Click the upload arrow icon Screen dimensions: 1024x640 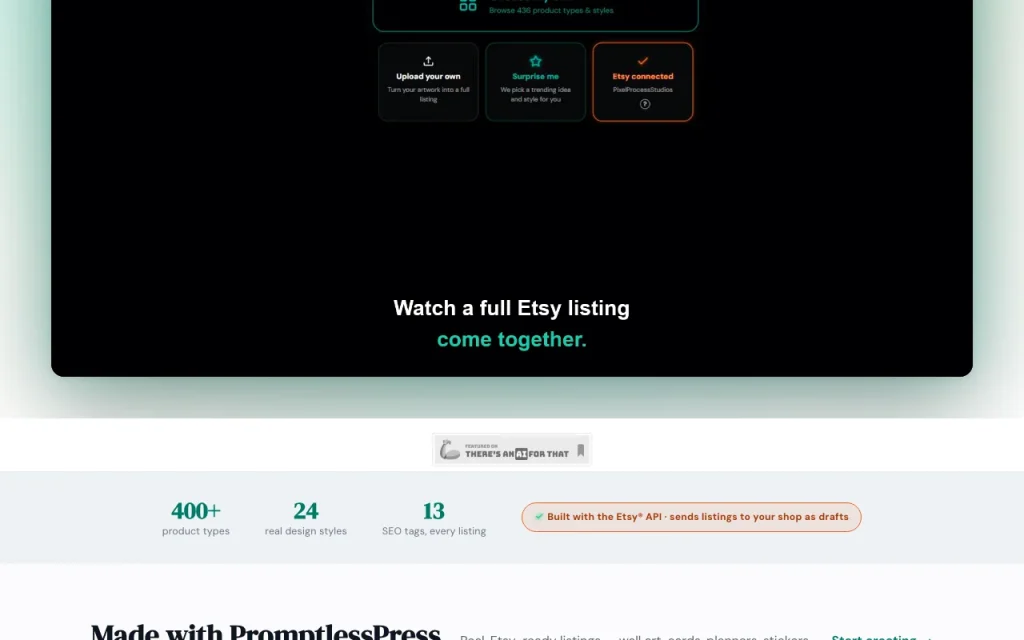[428, 61]
